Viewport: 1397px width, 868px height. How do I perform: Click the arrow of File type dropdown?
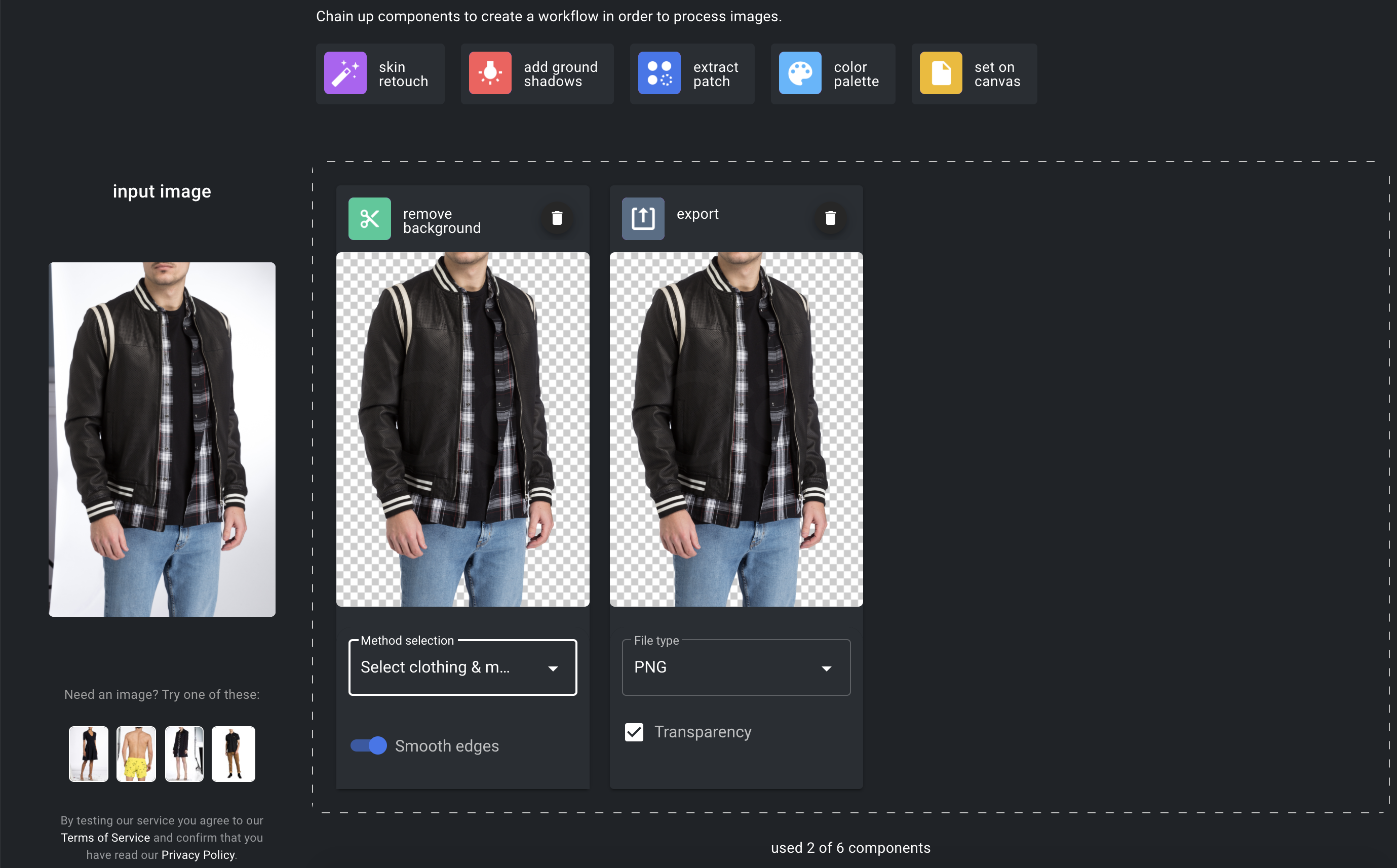click(826, 669)
